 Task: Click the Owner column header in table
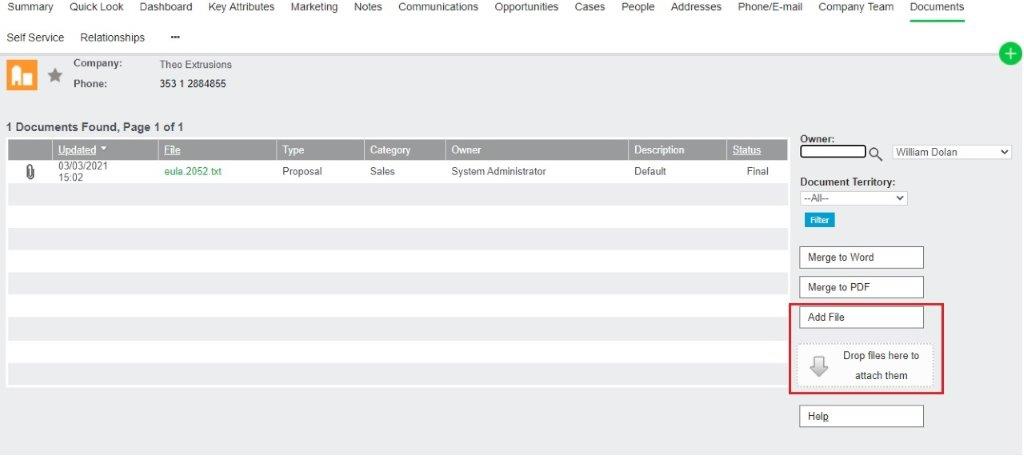[466, 150]
